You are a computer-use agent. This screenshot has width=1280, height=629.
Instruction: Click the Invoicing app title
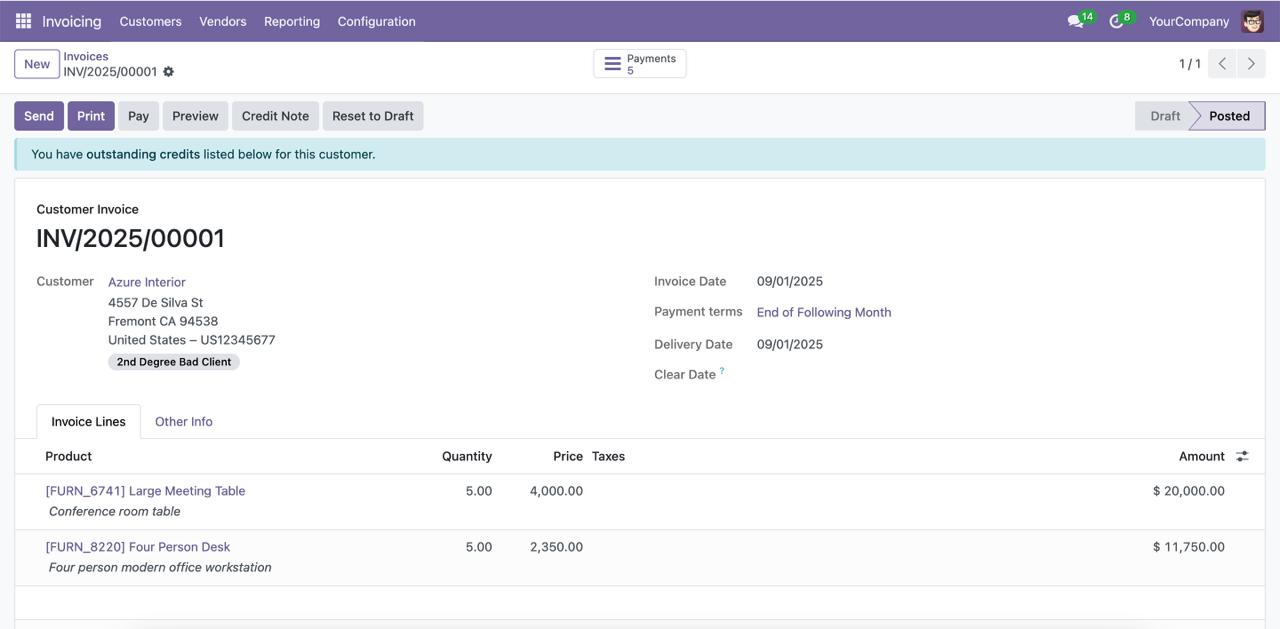pyautogui.click(x=71, y=21)
